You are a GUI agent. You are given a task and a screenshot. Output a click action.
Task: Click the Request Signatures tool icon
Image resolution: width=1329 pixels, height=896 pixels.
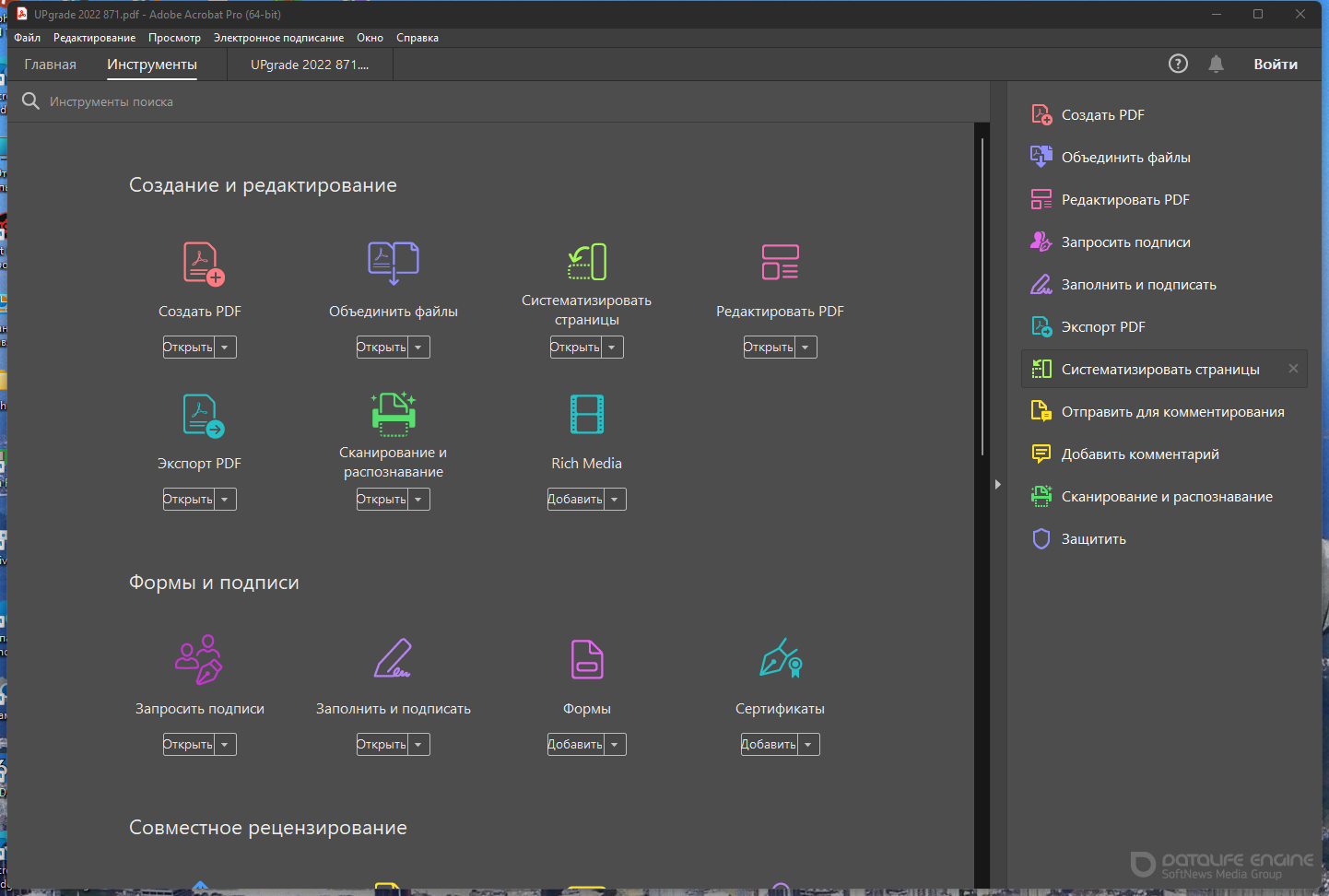coord(199,659)
